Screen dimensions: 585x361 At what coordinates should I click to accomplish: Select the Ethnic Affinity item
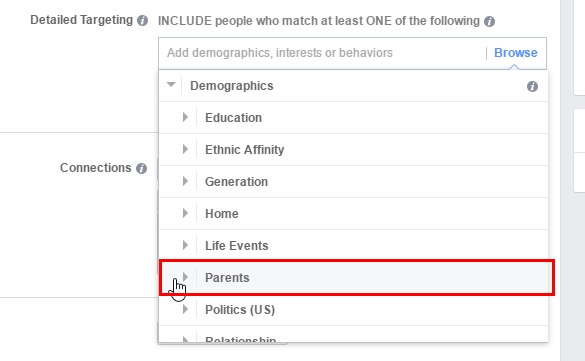[x=353, y=150]
